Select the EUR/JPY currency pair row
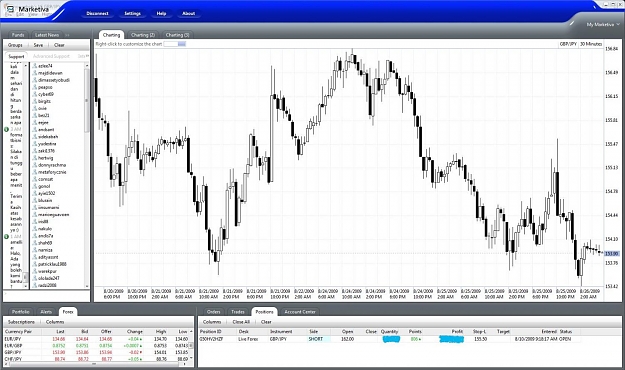 [x=96, y=339]
